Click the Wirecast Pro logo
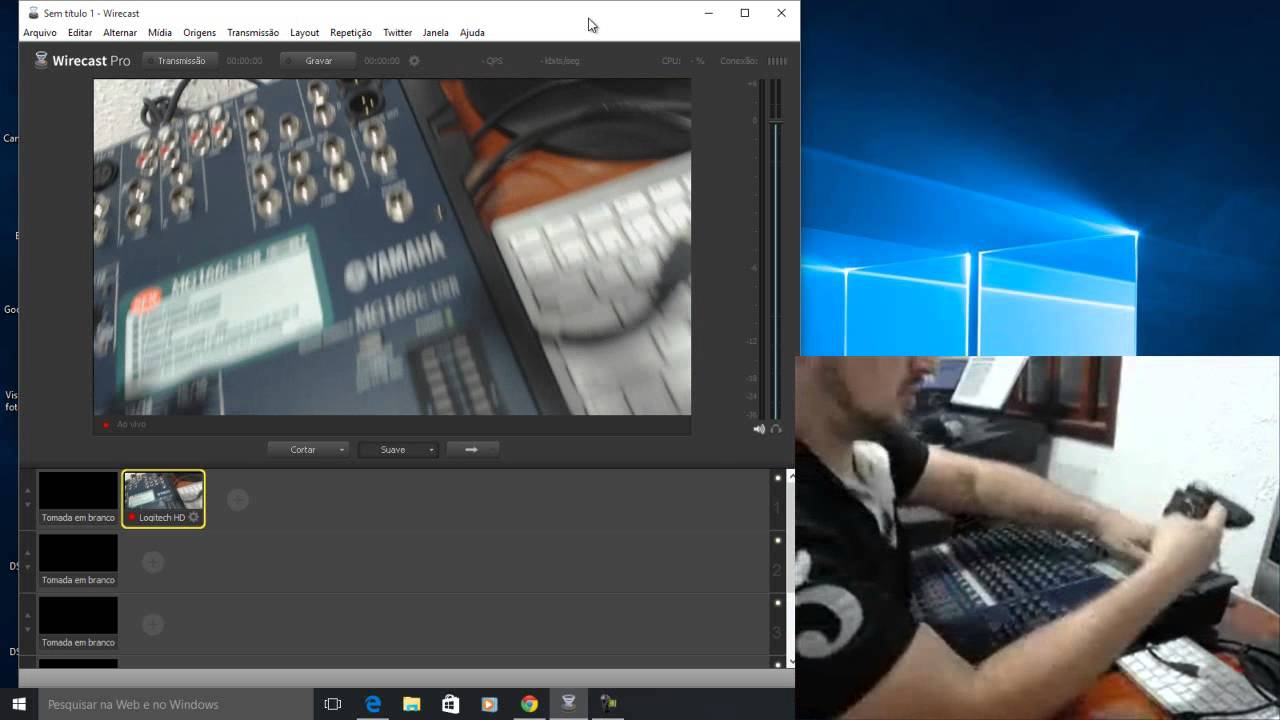The image size is (1280, 720). [82, 60]
